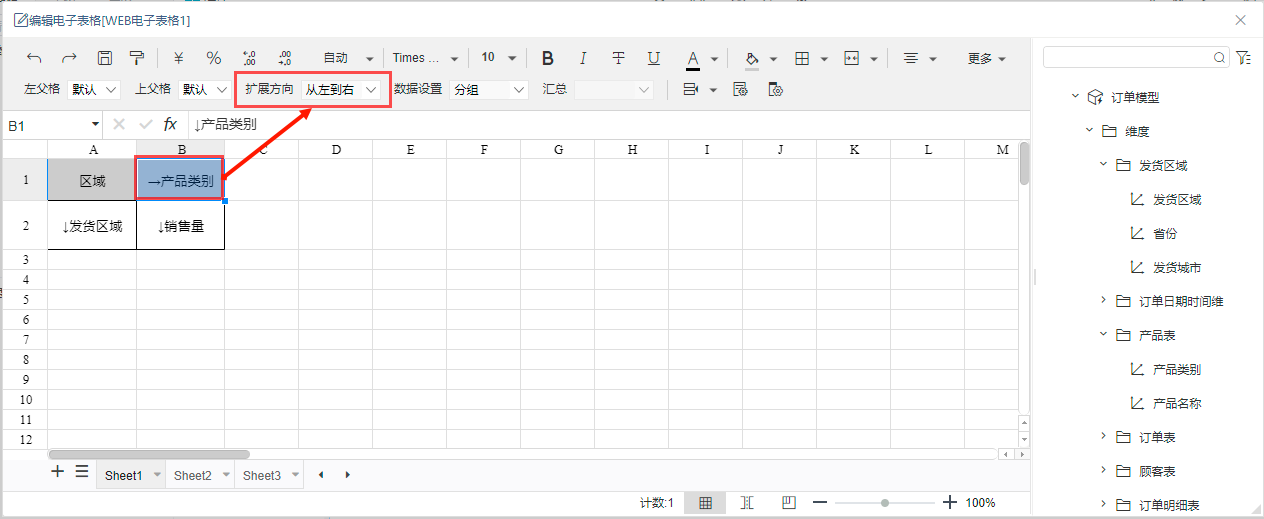Expand the 订单日期时间维 folder
Screen dimensions: 1264x519
[x=1103, y=301]
